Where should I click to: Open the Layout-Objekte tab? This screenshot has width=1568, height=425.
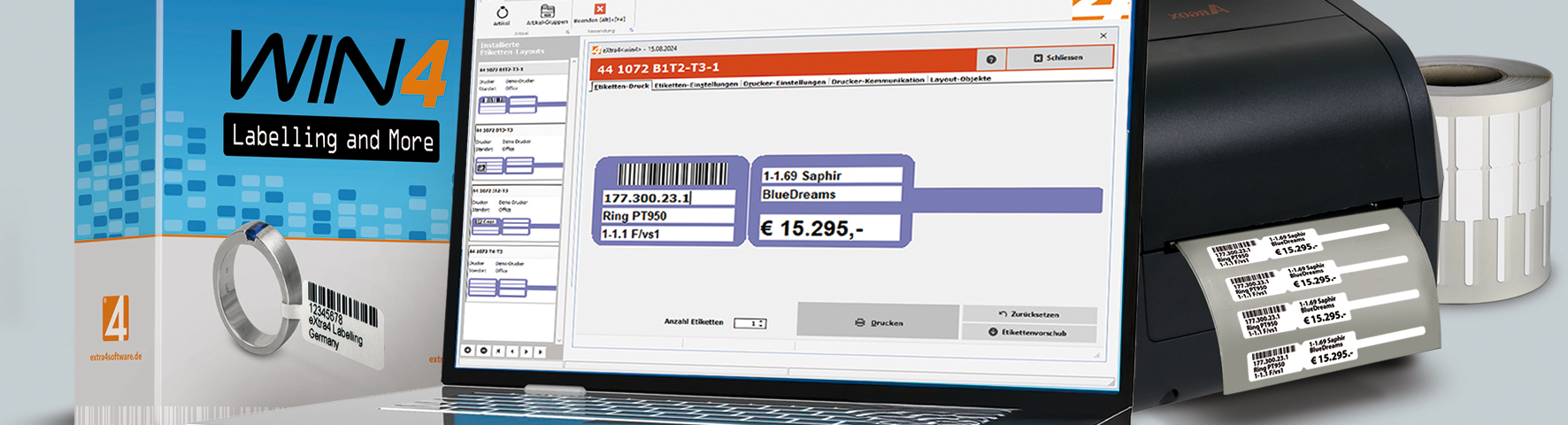[960, 79]
